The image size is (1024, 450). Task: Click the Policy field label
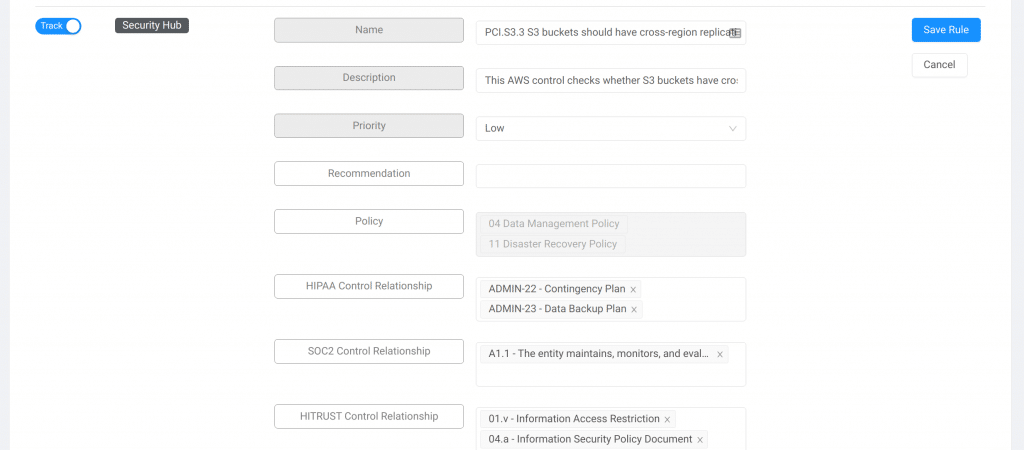(x=369, y=221)
